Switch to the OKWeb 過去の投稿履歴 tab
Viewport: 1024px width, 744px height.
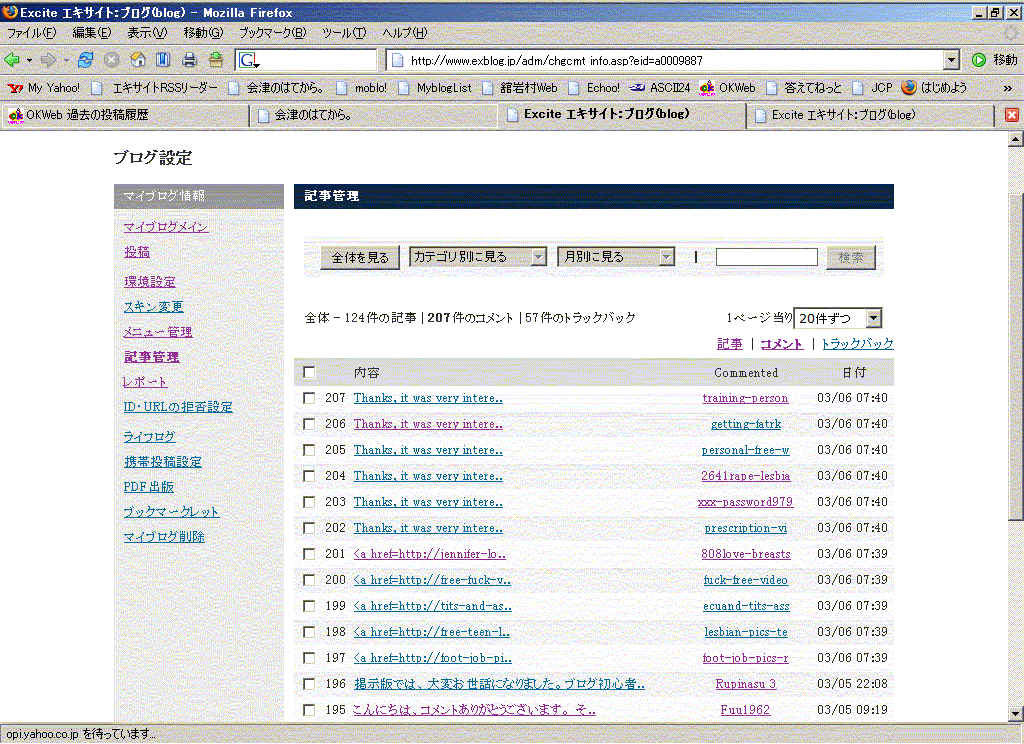pyautogui.click(x=125, y=115)
